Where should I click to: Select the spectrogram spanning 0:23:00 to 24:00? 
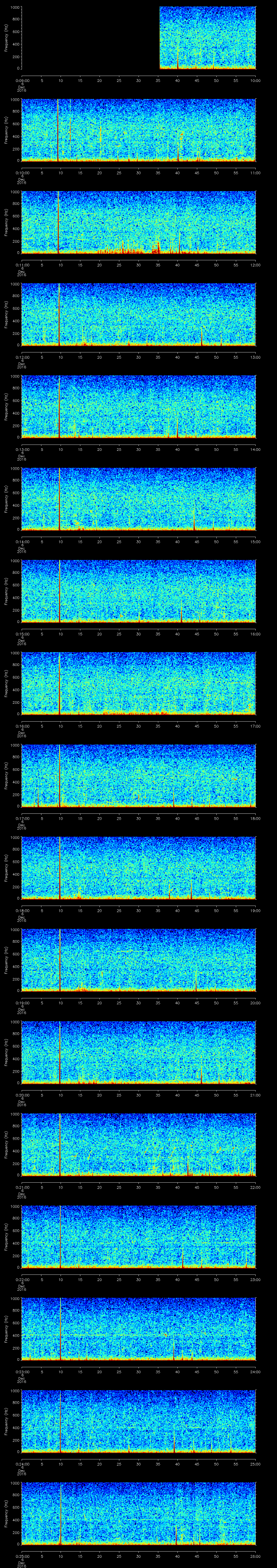pos(138,1329)
